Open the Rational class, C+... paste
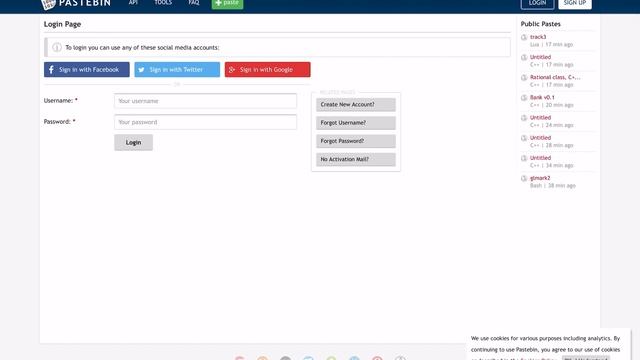 555,77
